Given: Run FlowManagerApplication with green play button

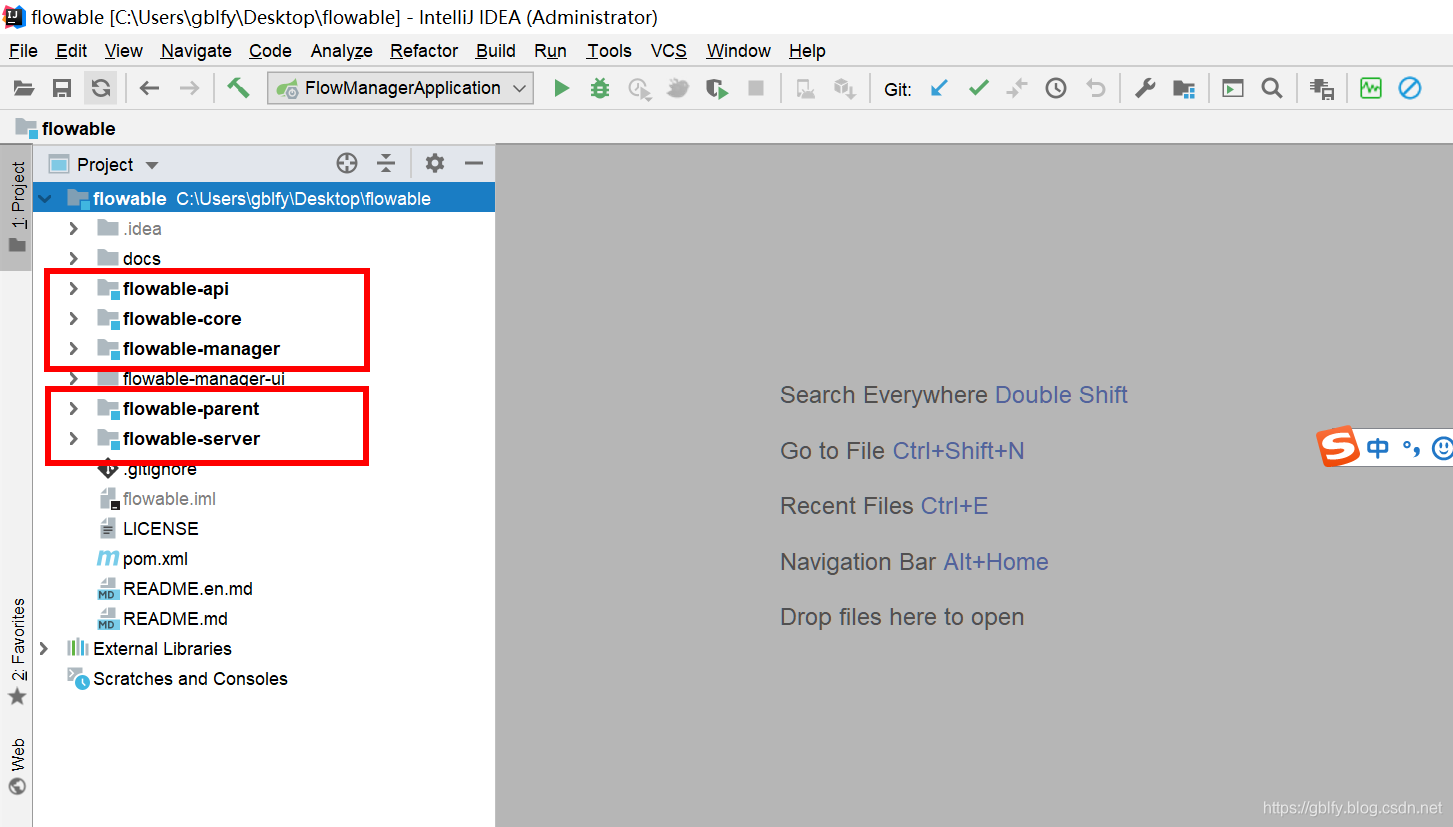Looking at the screenshot, I should pos(562,89).
